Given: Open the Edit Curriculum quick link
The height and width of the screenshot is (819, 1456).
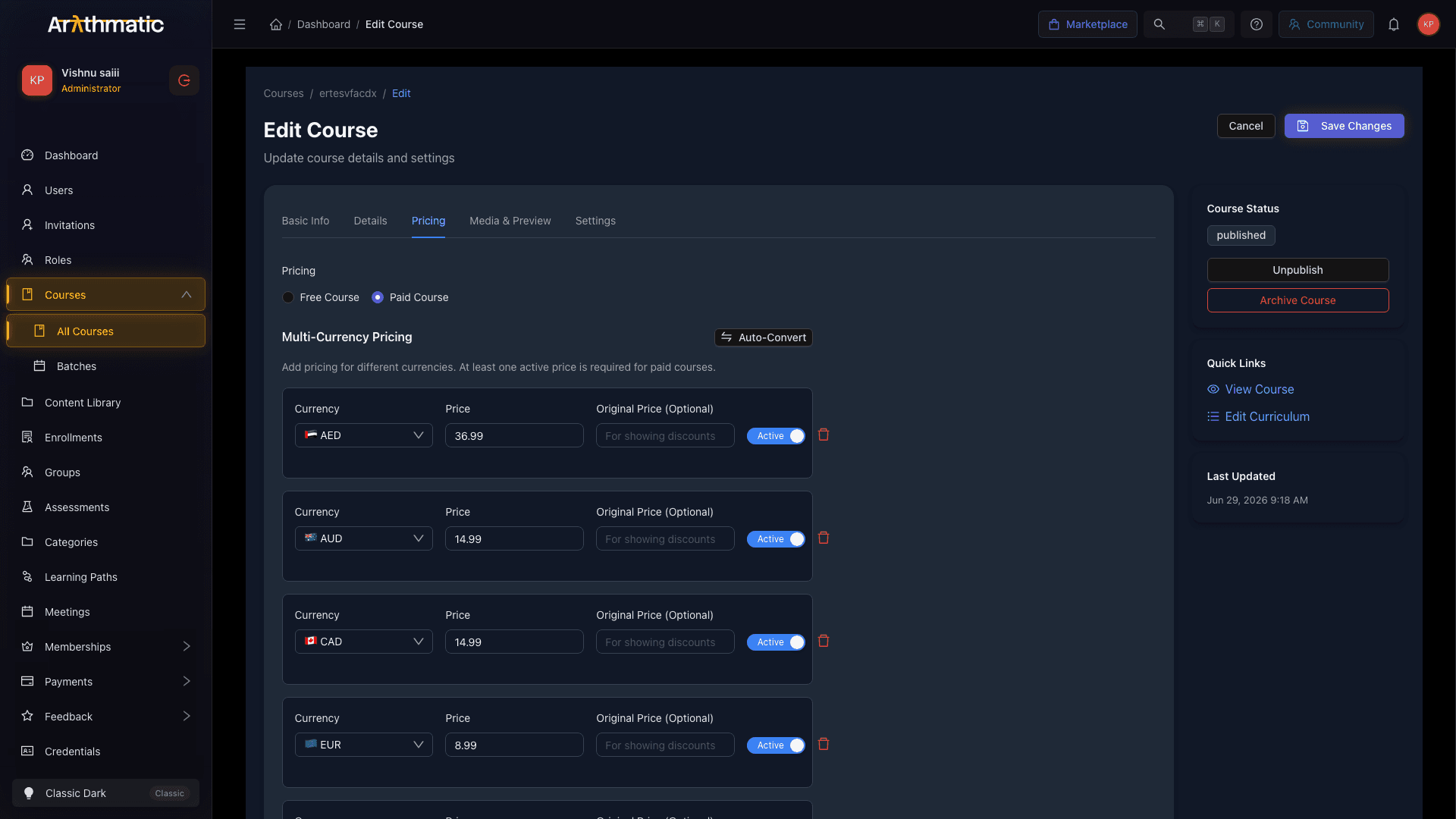Looking at the screenshot, I should tap(1258, 416).
